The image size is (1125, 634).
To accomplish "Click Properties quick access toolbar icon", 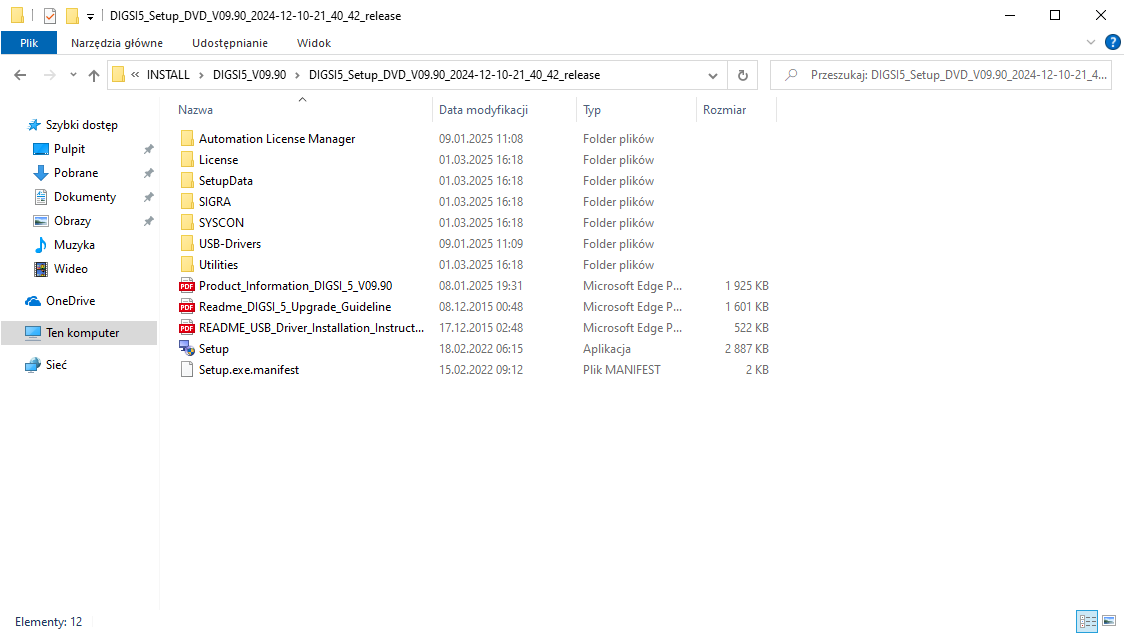I will click(50, 15).
